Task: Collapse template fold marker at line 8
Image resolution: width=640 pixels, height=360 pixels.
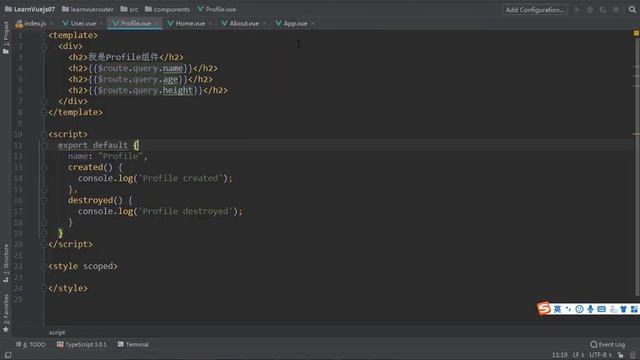Action: [44, 112]
